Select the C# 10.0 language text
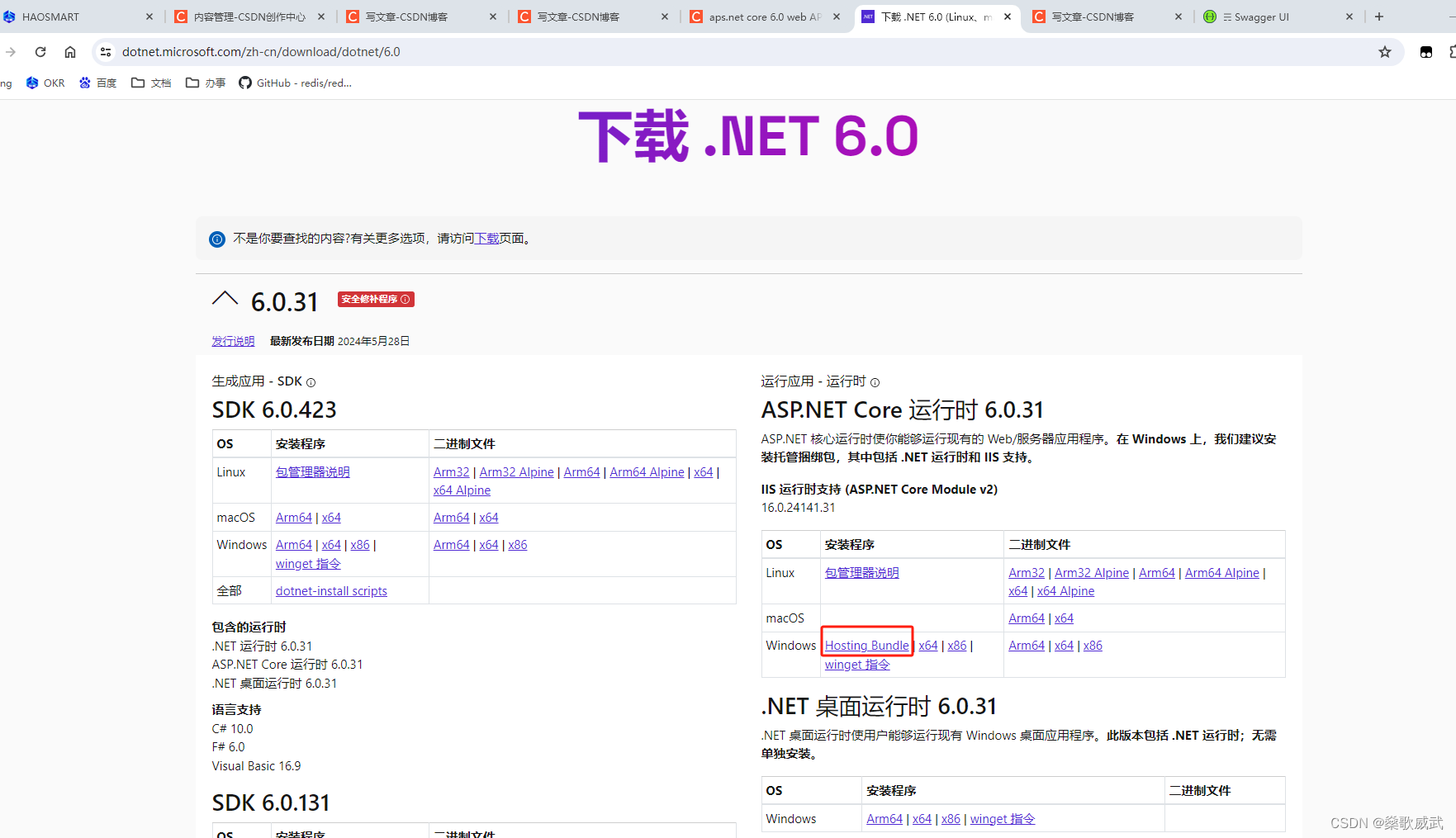Viewport: 1456px width, 838px height. coord(232,729)
